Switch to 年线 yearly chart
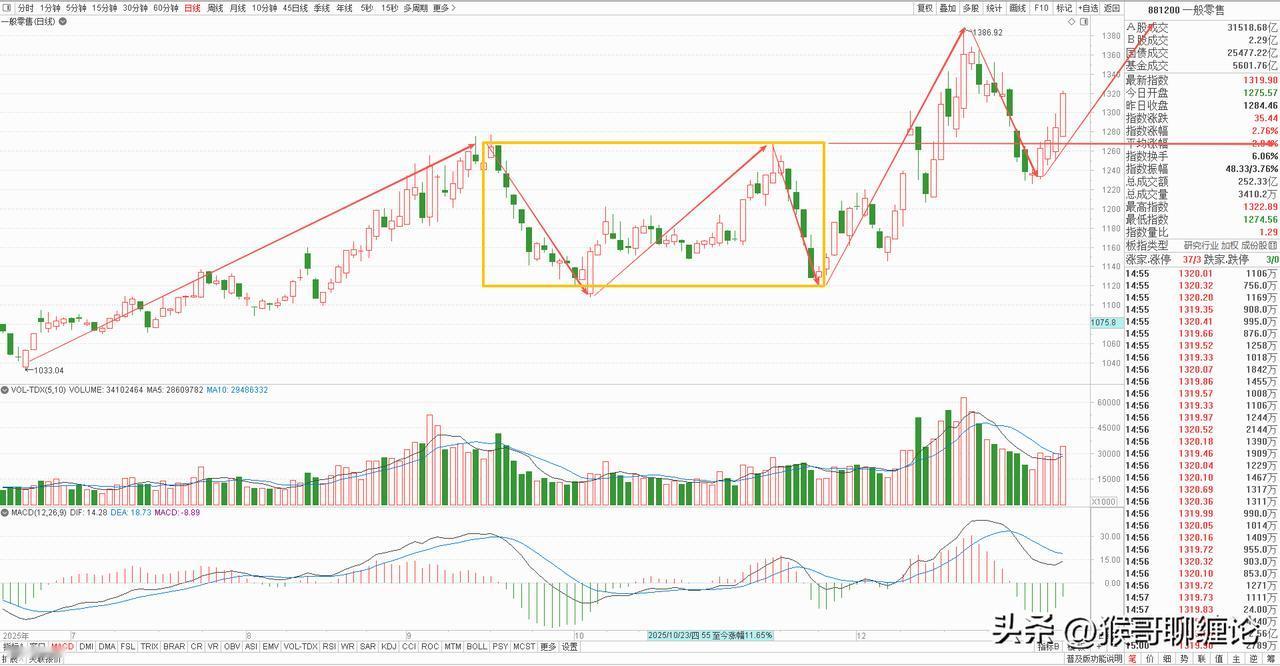 345,8
